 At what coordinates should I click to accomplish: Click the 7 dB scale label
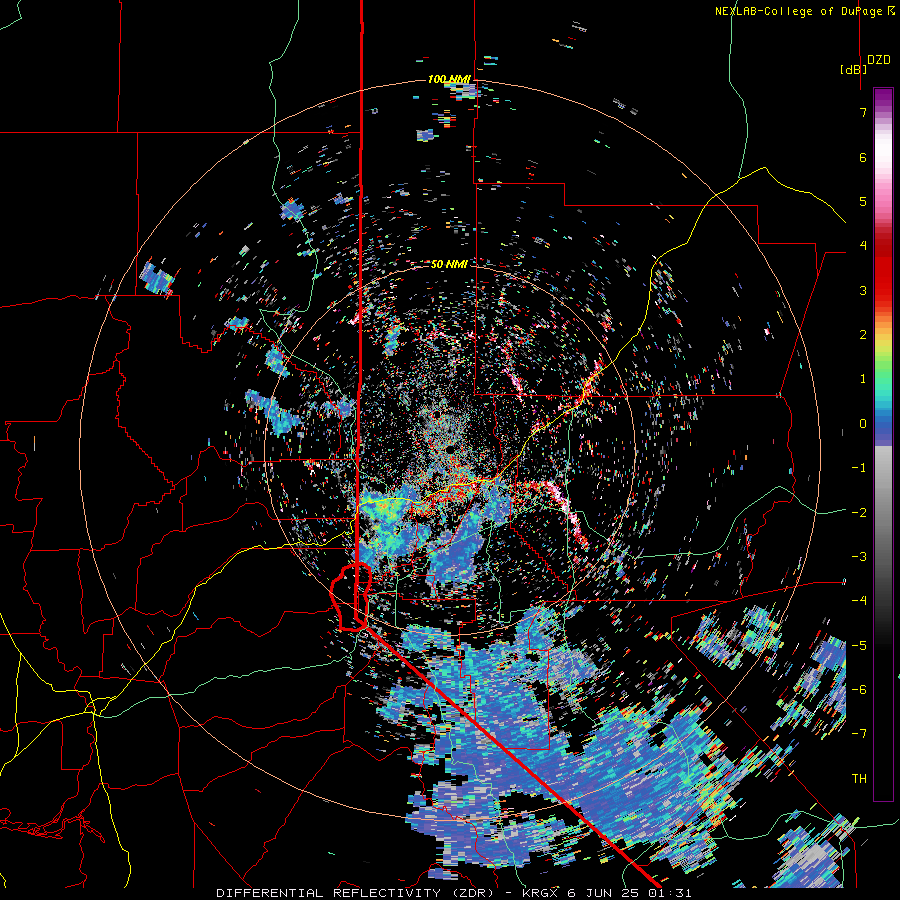pos(863,112)
